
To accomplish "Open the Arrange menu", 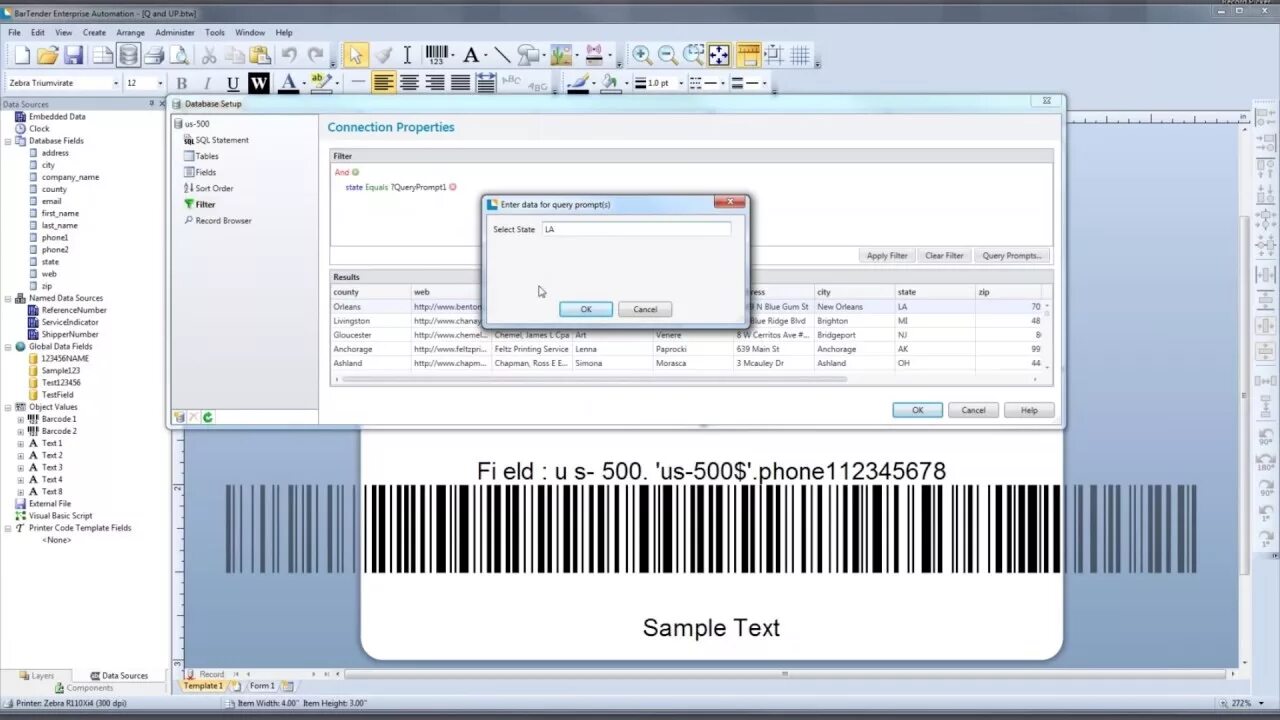I will pyautogui.click(x=130, y=33).
